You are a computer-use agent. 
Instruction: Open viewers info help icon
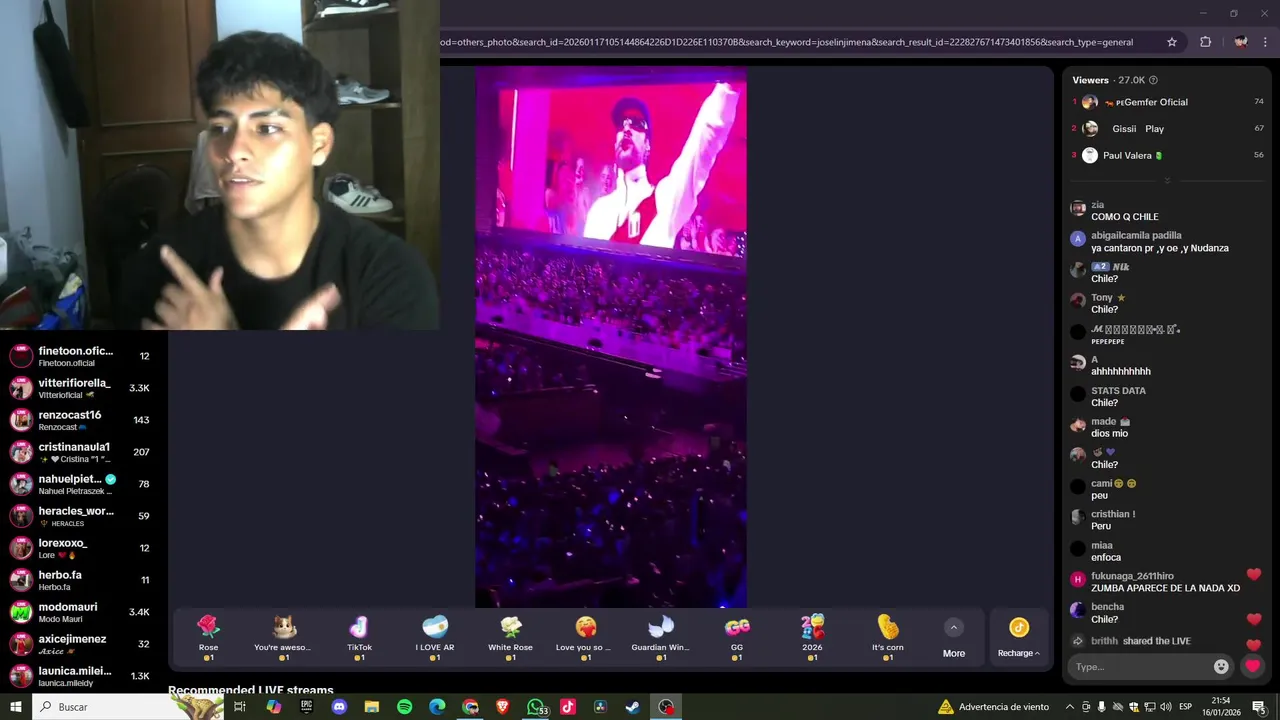point(1153,80)
